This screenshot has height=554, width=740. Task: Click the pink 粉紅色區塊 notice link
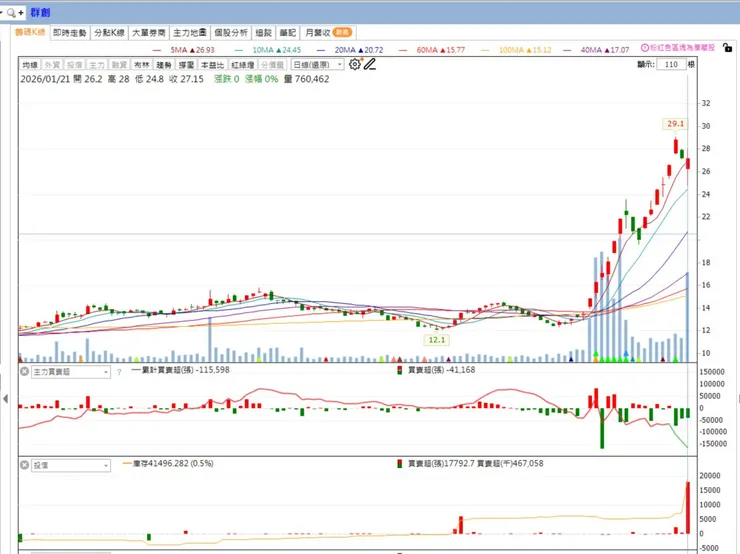click(682, 48)
